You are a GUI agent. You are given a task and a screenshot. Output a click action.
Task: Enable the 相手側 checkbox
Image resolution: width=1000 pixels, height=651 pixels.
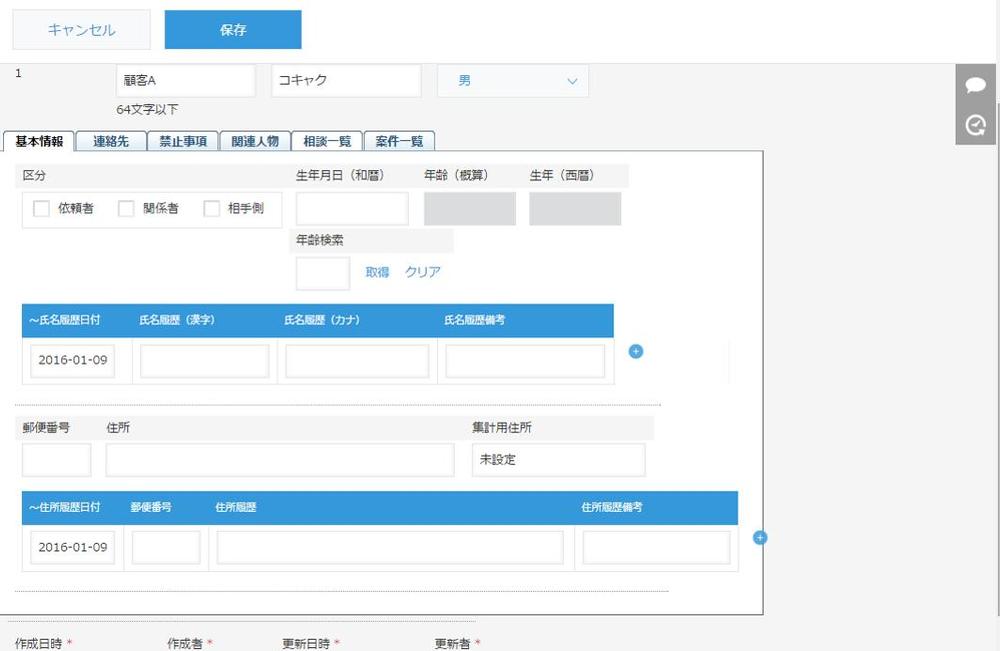(x=210, y=208)
